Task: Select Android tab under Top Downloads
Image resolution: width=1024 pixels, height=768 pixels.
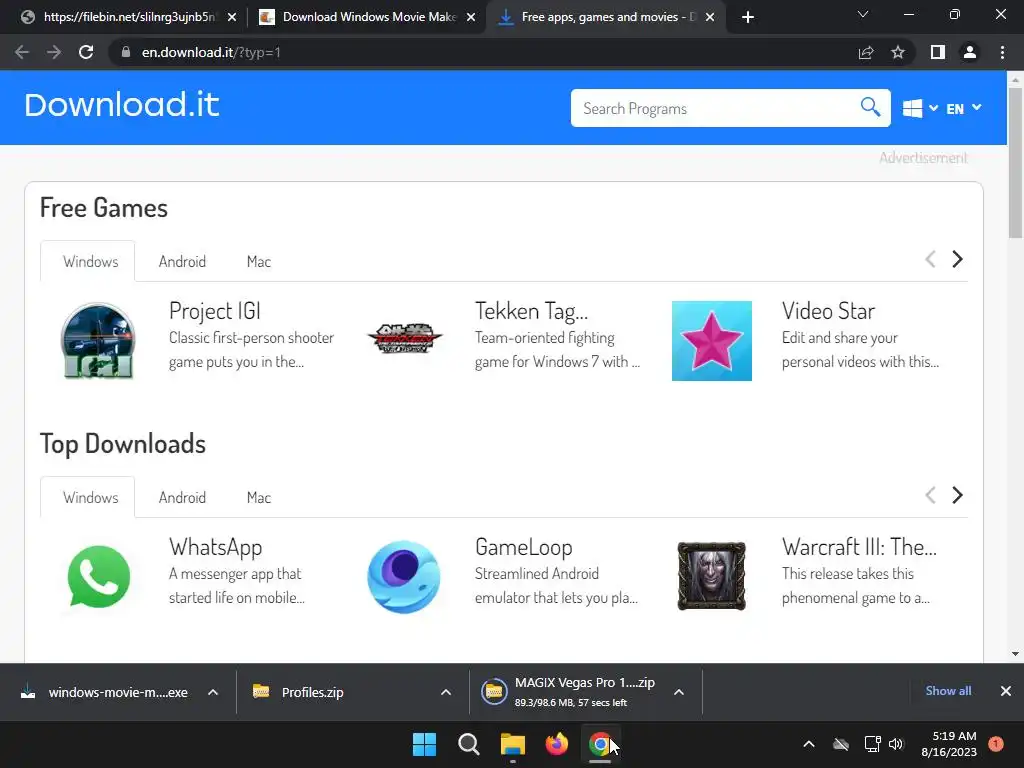Action: (182, 498)
